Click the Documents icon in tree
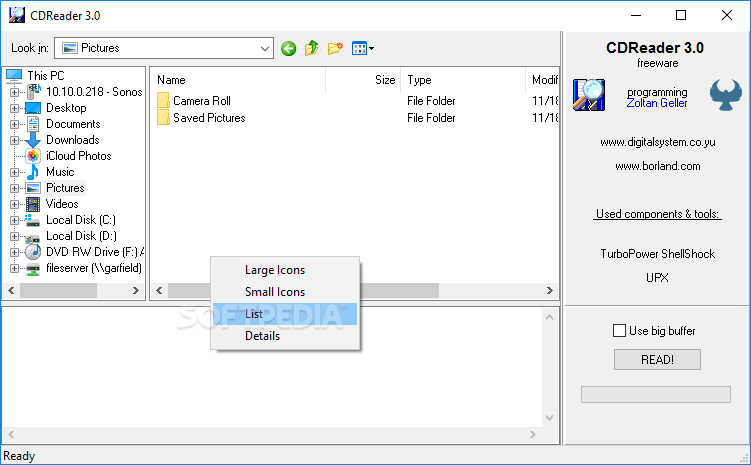The height and width of the screenshot is (465, 751). click(x=33, y=124)
